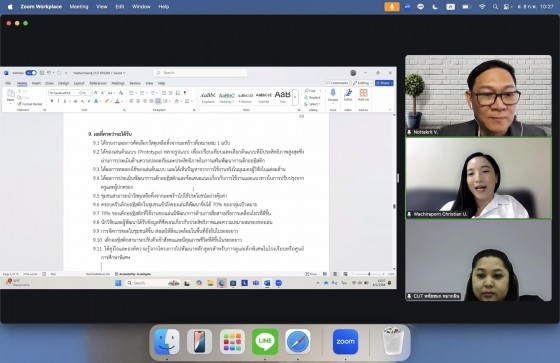Pick the red font color swatch

point(118,101)
